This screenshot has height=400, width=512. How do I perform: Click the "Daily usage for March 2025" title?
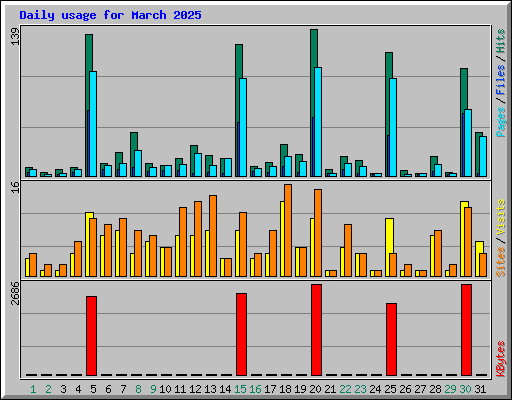coord(110,15)
